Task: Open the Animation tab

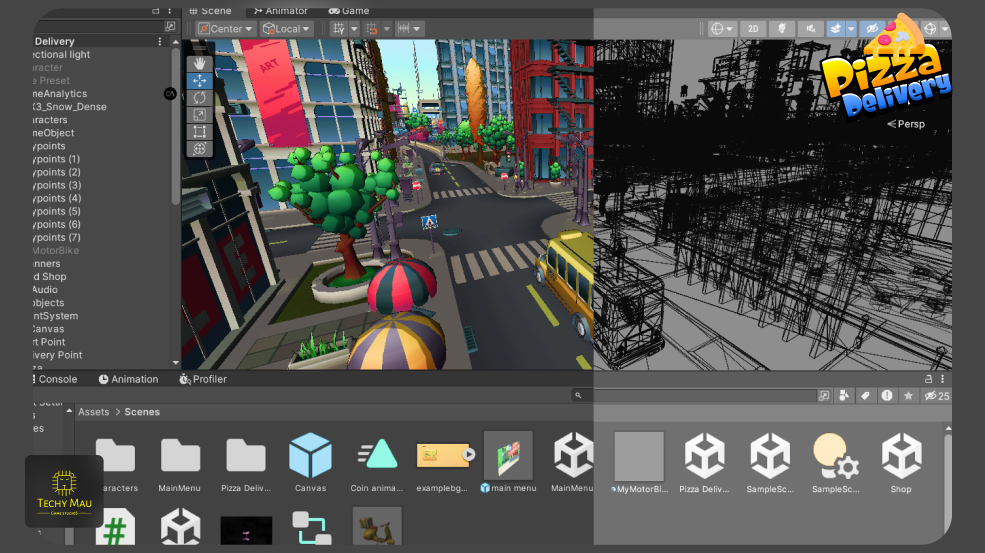Action: tap(128, 379)
